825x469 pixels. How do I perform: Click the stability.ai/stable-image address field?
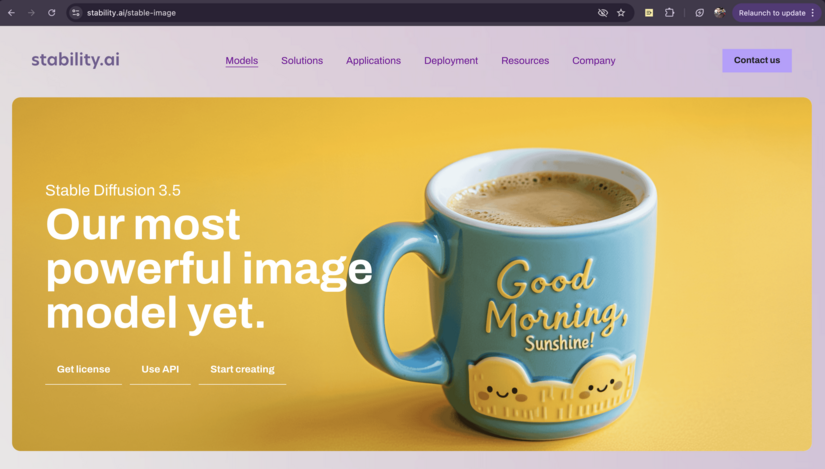[337, 13]
